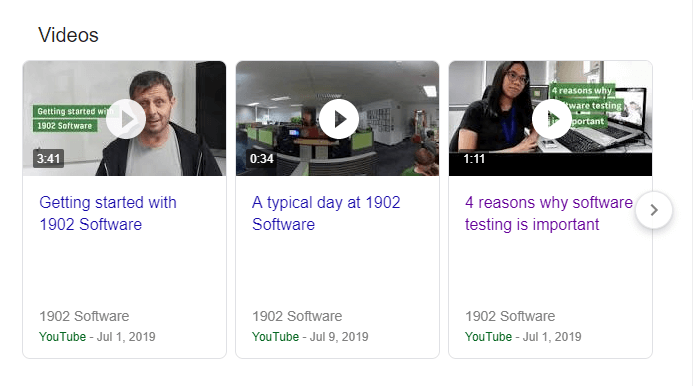Click '1902 Software' channel name under '4 reasons' card
693x386 pixels.
(510, 316)
